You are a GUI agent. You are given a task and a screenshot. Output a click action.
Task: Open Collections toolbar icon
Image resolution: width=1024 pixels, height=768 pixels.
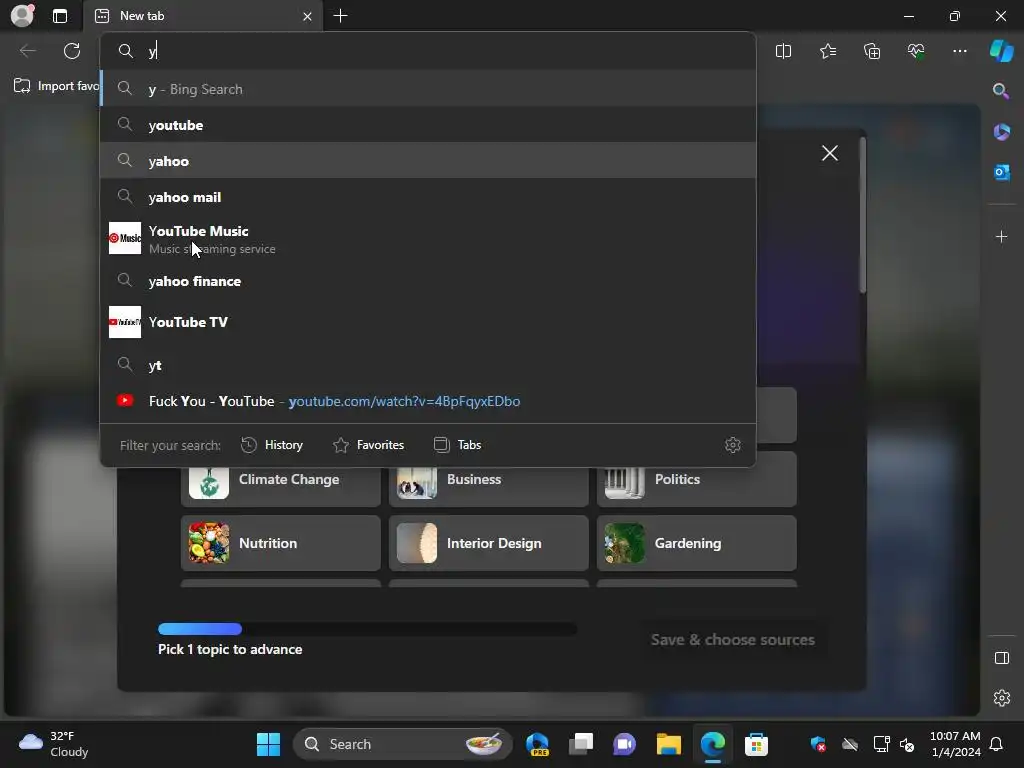click(x=872, y=51)
